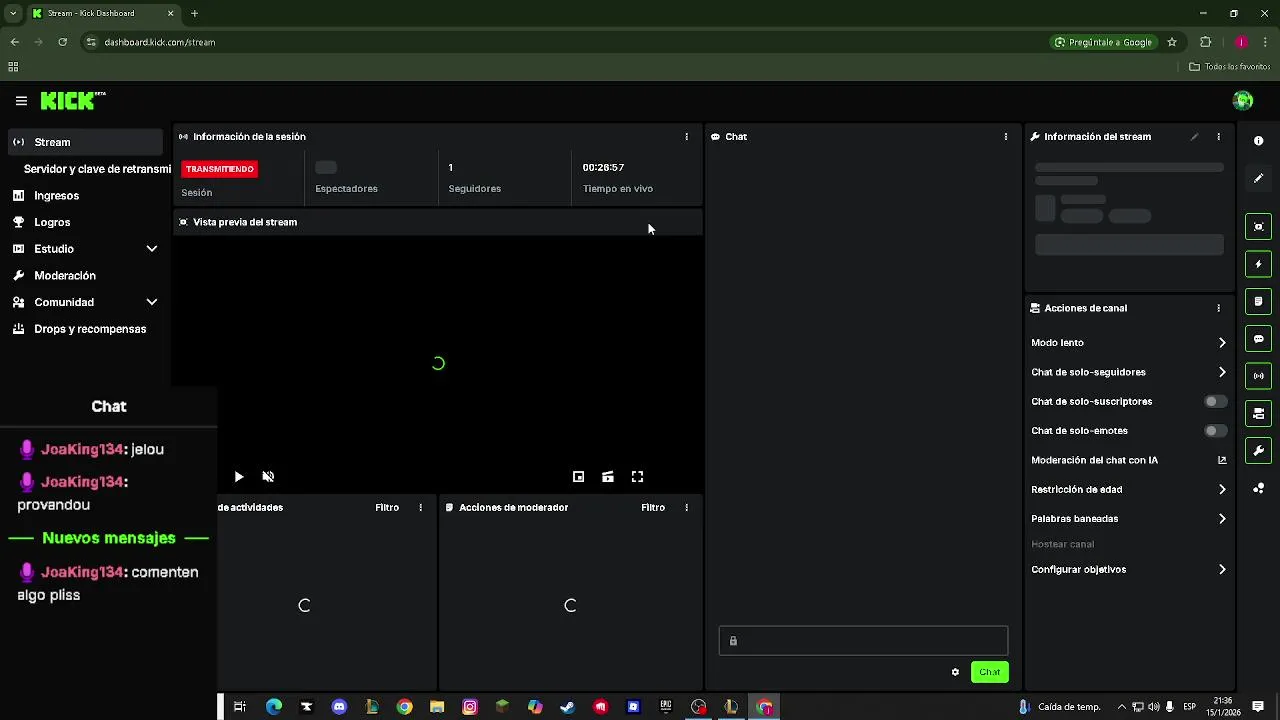Open external link for Moderación del chat con IA
Image resolution: width=1280 pixels, height=720 pixels.
[1222, 460]
